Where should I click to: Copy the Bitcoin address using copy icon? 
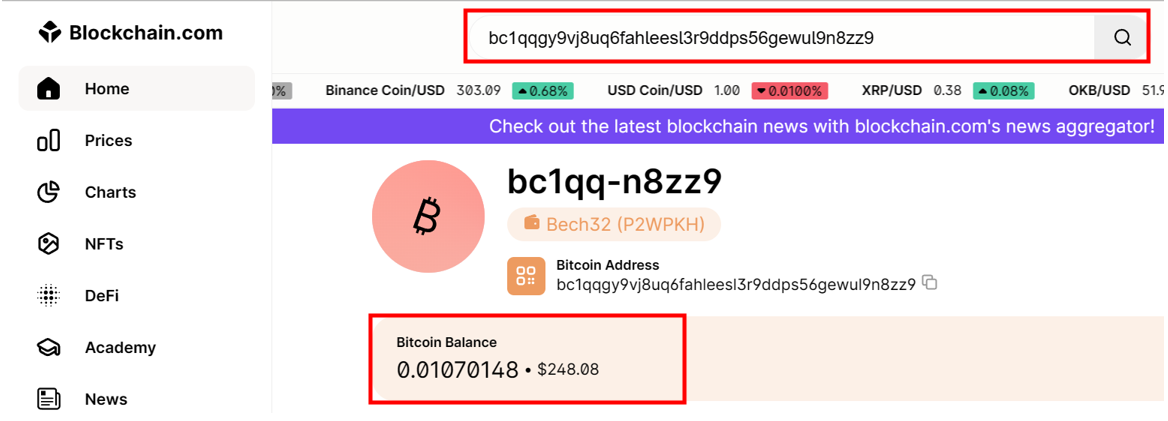point(929,282)
